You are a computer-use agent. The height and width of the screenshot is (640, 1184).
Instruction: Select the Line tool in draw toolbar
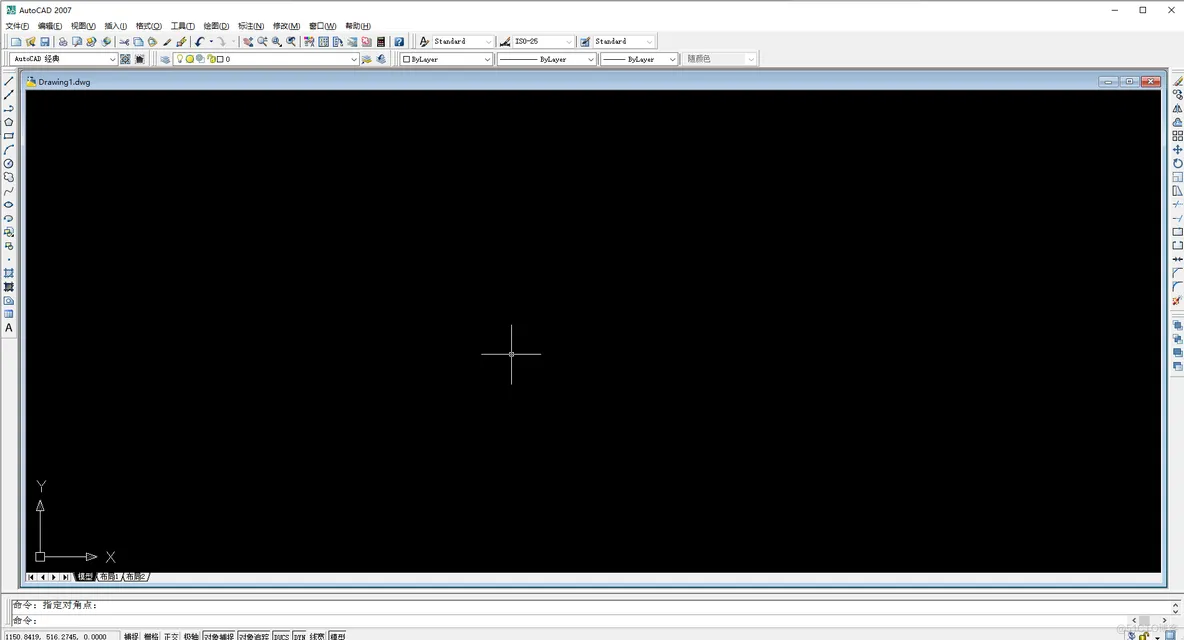pyautogui.click(x=9, y=81)
